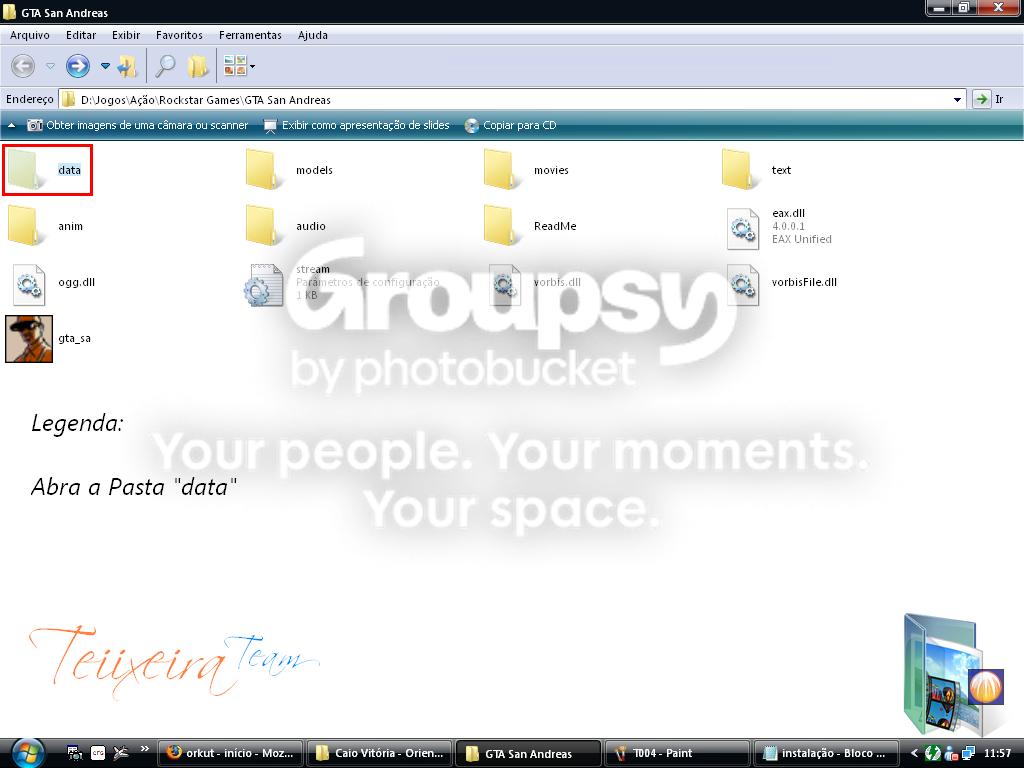Open the Ferramentas menu
Viewport: 1024px width, 768px height.
point(250,35)
